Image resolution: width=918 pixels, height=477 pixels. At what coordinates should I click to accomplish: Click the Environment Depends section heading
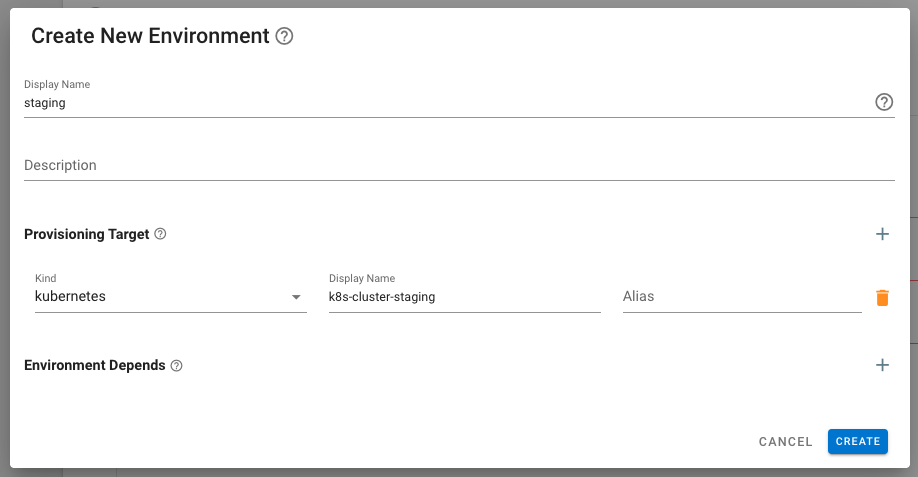coord(95,366)
